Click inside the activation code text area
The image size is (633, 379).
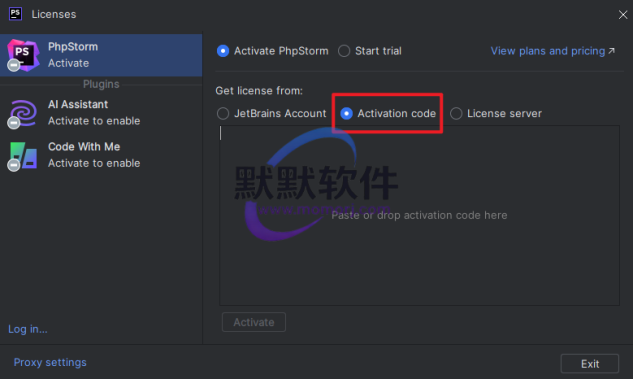coord(419,215)
